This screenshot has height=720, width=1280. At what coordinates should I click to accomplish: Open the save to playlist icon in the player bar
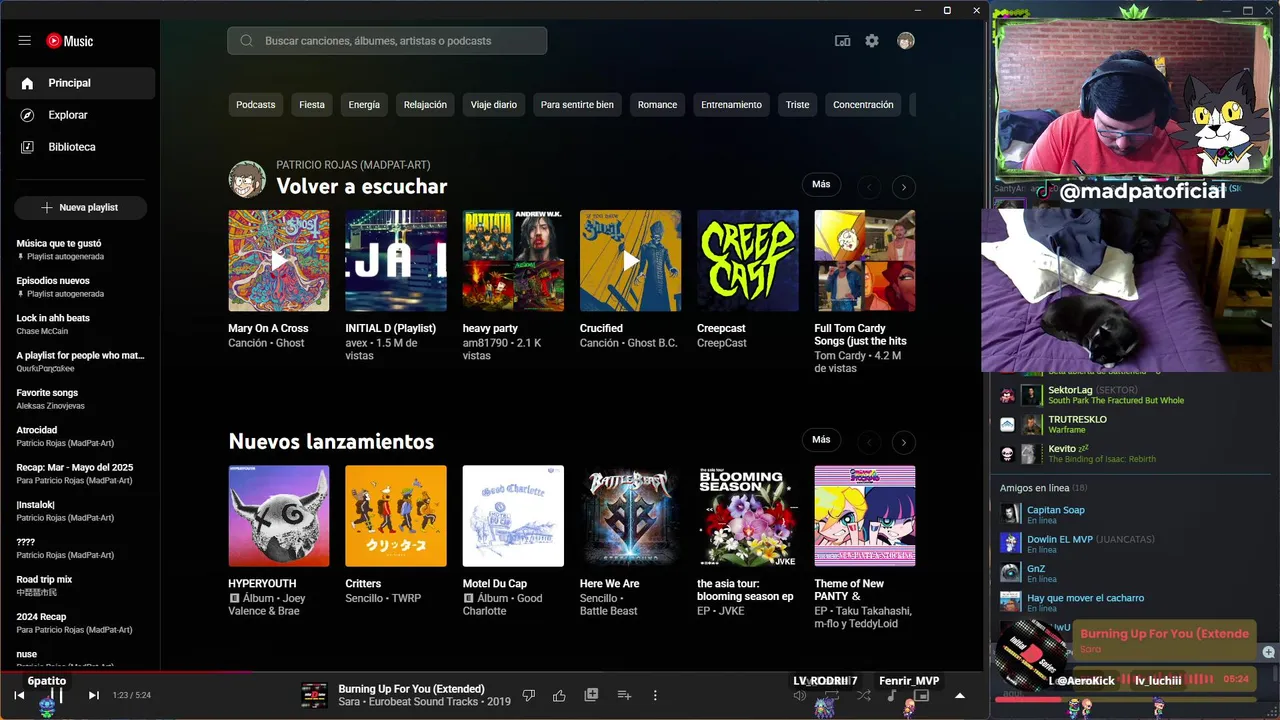pos(592,695)
